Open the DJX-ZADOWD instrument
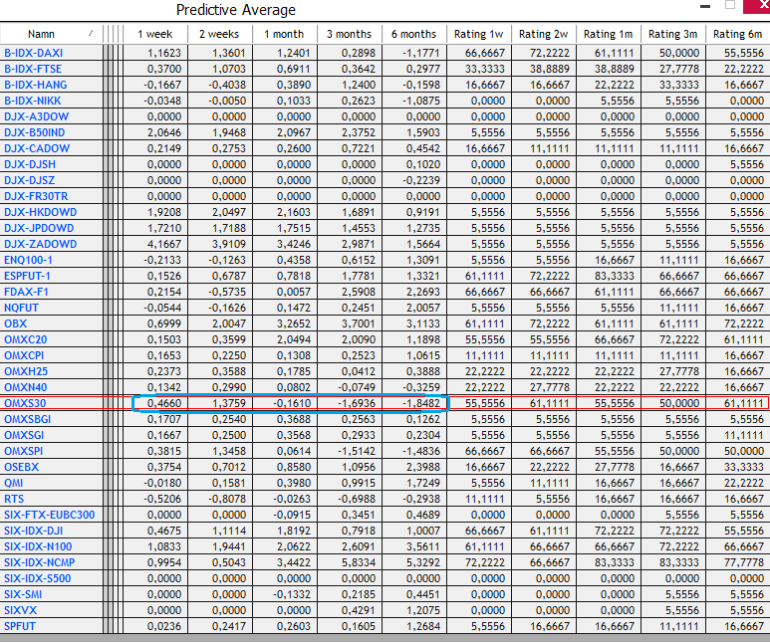This screenshot has height=643, width=770. (40, 244)
